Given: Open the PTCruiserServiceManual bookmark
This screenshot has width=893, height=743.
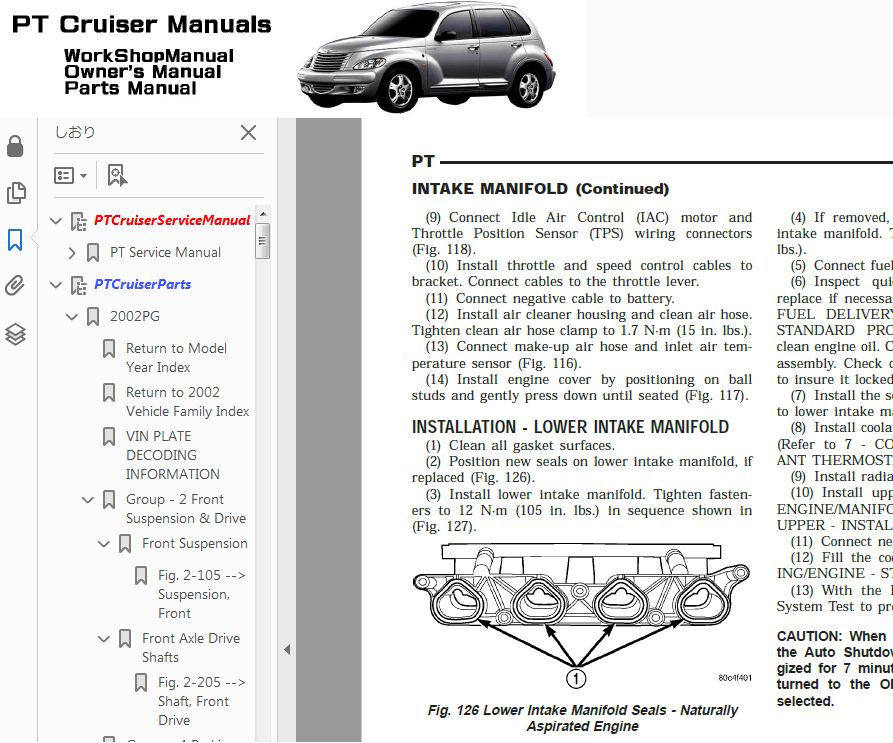Looking at the screenshot, I should click(172, 220).
